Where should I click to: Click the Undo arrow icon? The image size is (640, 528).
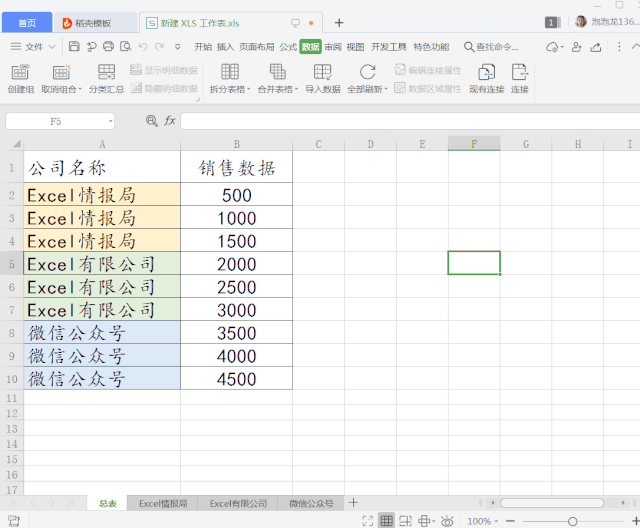pos(142,47)
